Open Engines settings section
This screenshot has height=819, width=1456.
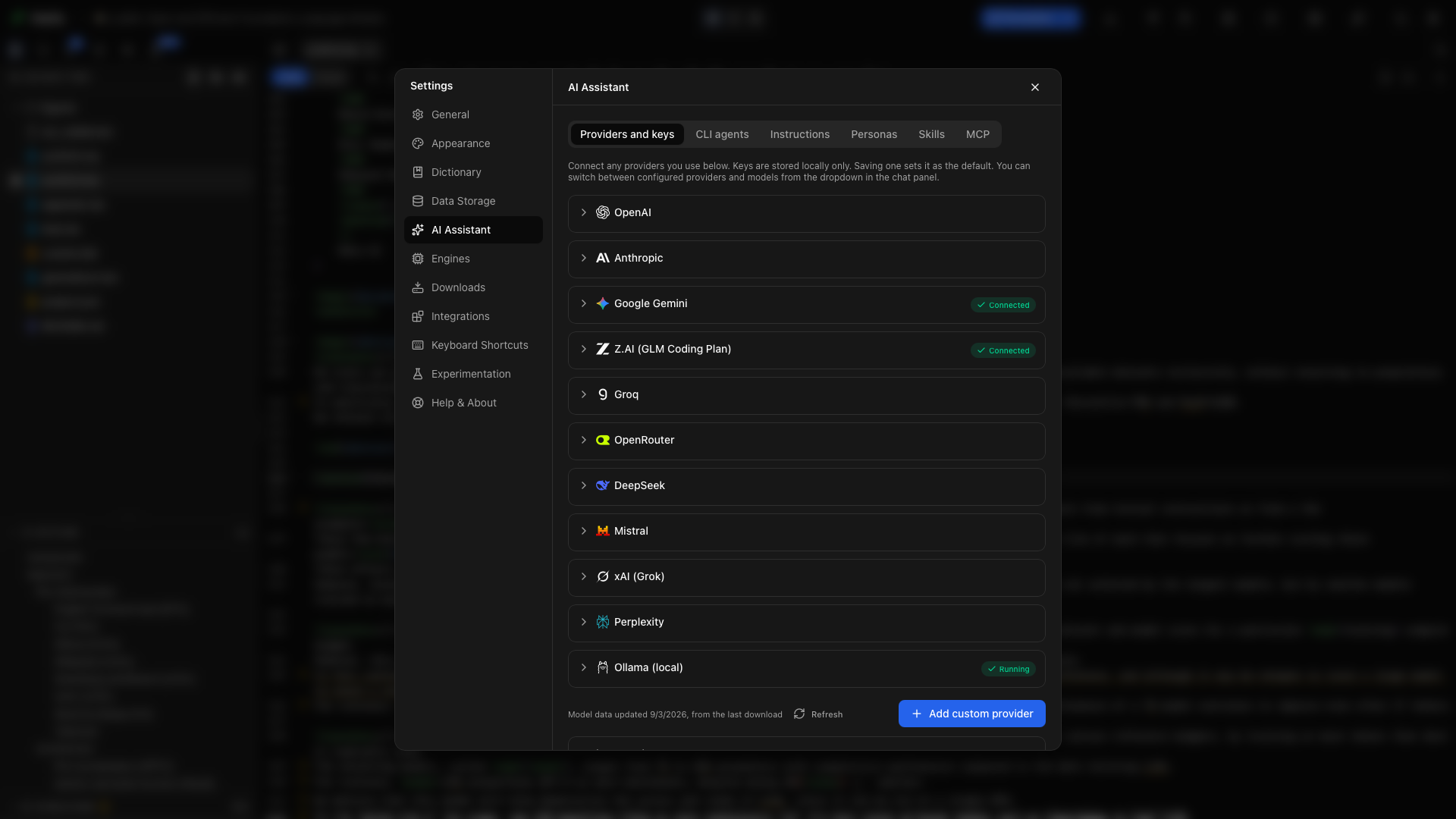(x=473, y=259)
